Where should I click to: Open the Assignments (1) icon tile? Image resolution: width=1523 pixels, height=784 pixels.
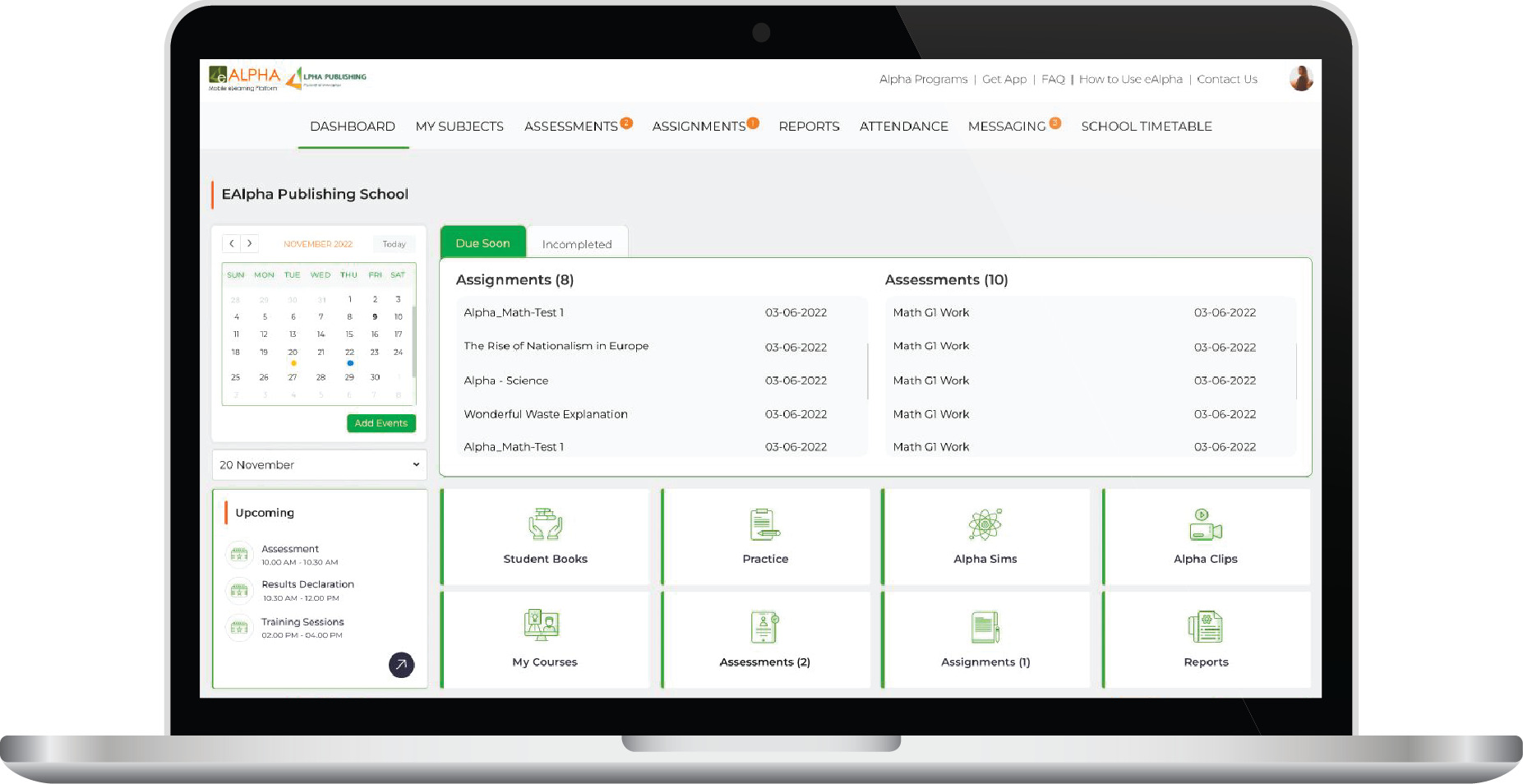coord(985,628)
